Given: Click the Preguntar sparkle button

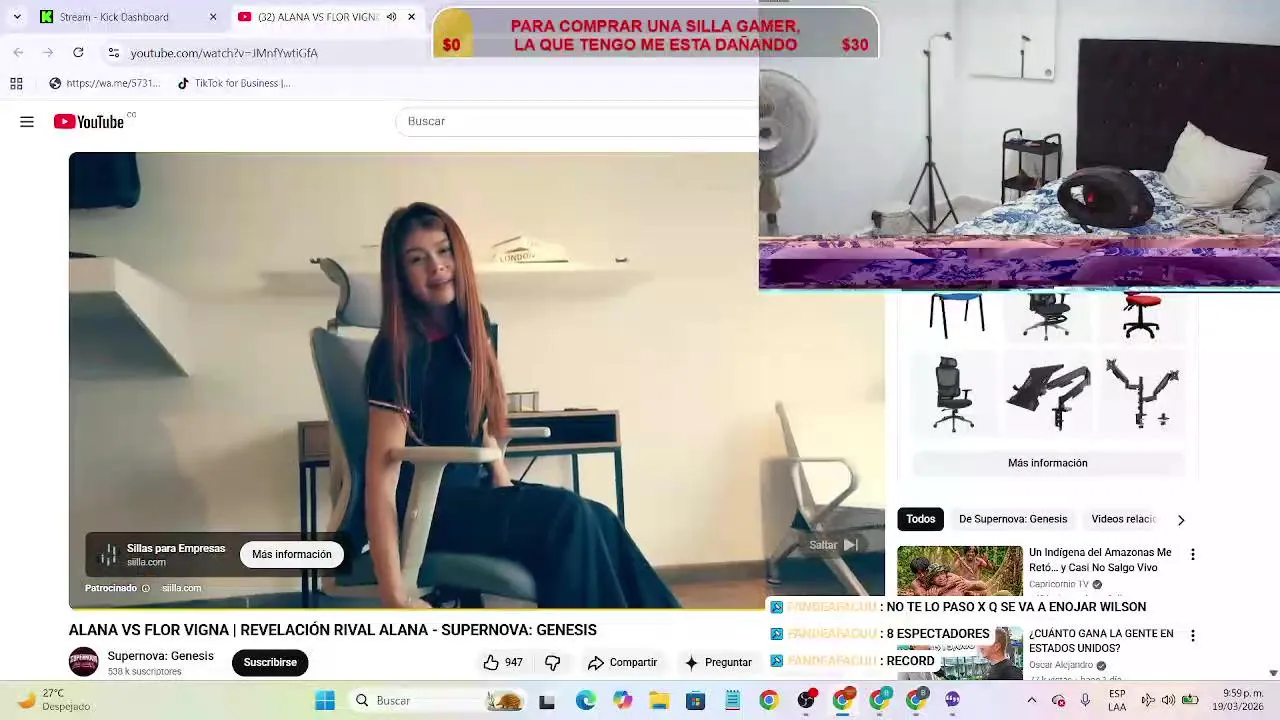Looking at the screenshot, I should coord(718,662).
